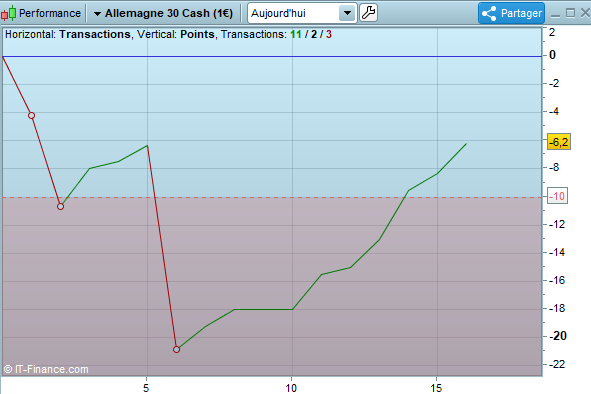Click the loss marker circle at -21
The image size is (591, 394).
[176, 350]
